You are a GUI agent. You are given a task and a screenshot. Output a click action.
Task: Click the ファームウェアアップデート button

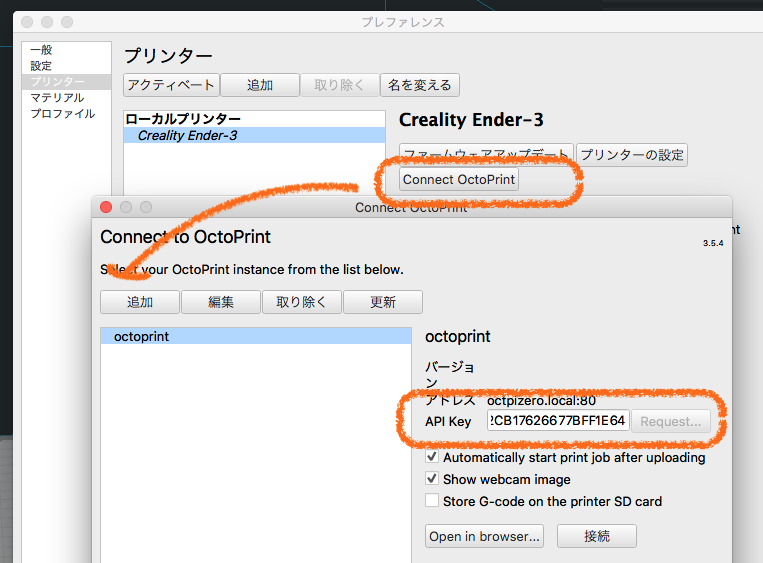[x=486, y=155]
